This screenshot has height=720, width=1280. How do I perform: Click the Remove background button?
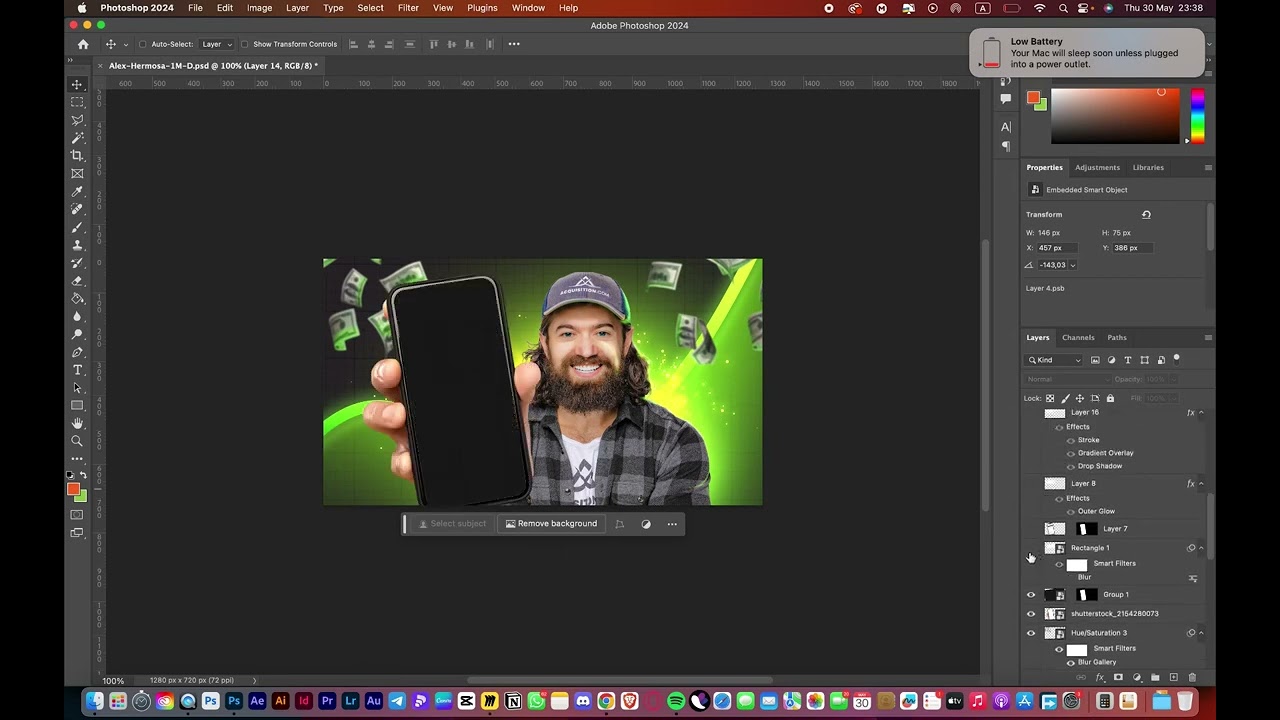pos(551,524)
